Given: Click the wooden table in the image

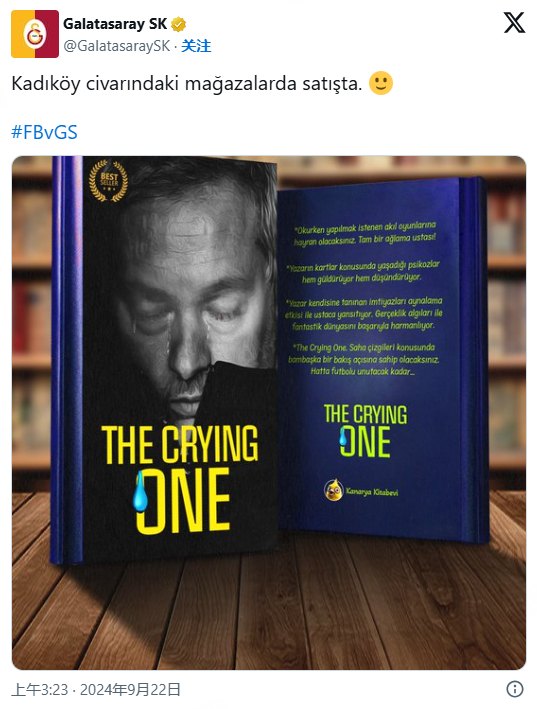Looking at the screenshot, I should 268,610.
